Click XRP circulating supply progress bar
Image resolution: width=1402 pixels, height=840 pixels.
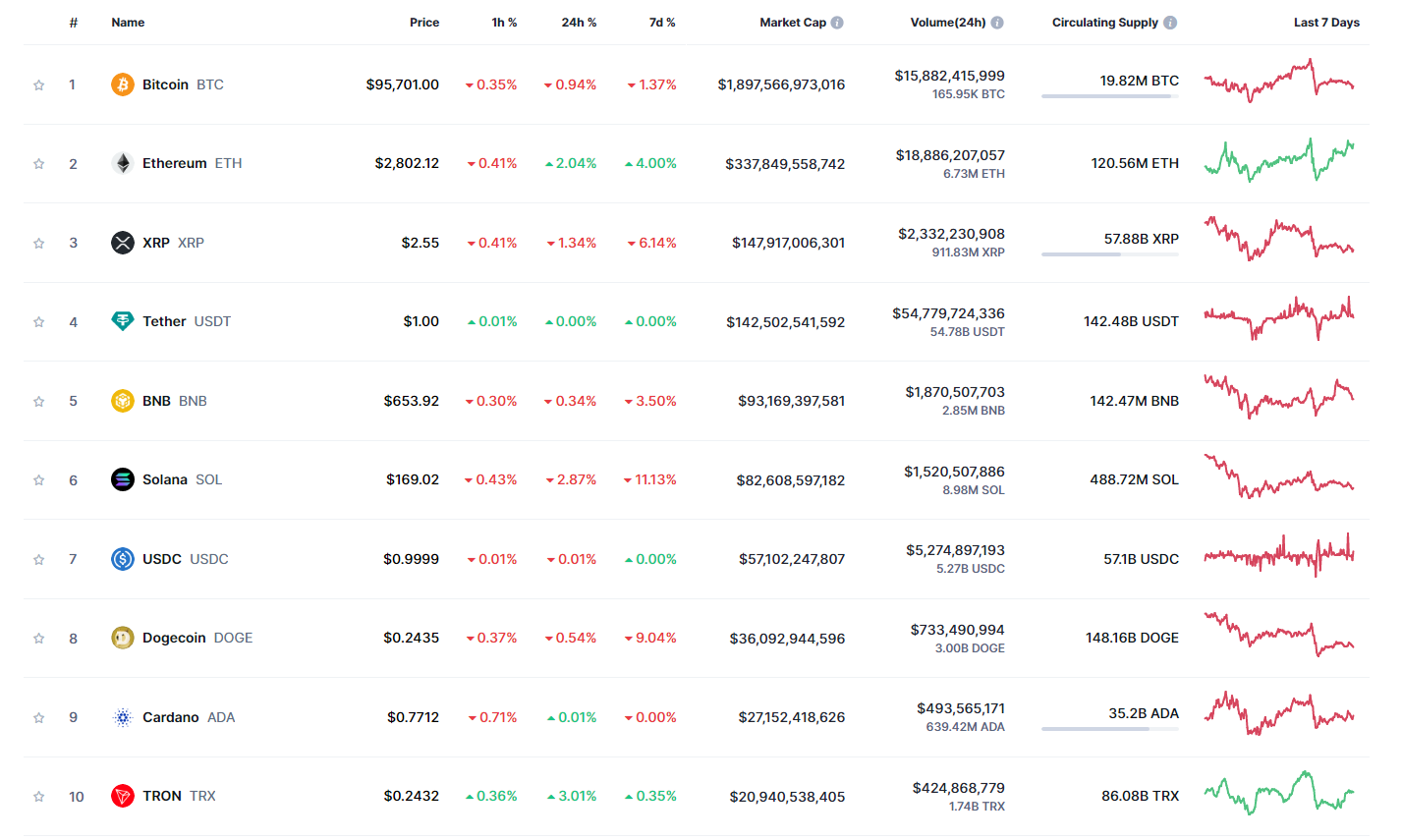[1110, 254]
